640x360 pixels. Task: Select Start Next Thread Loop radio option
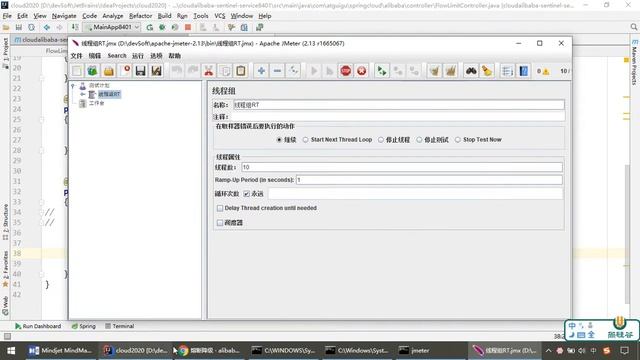tap(305, 140)
